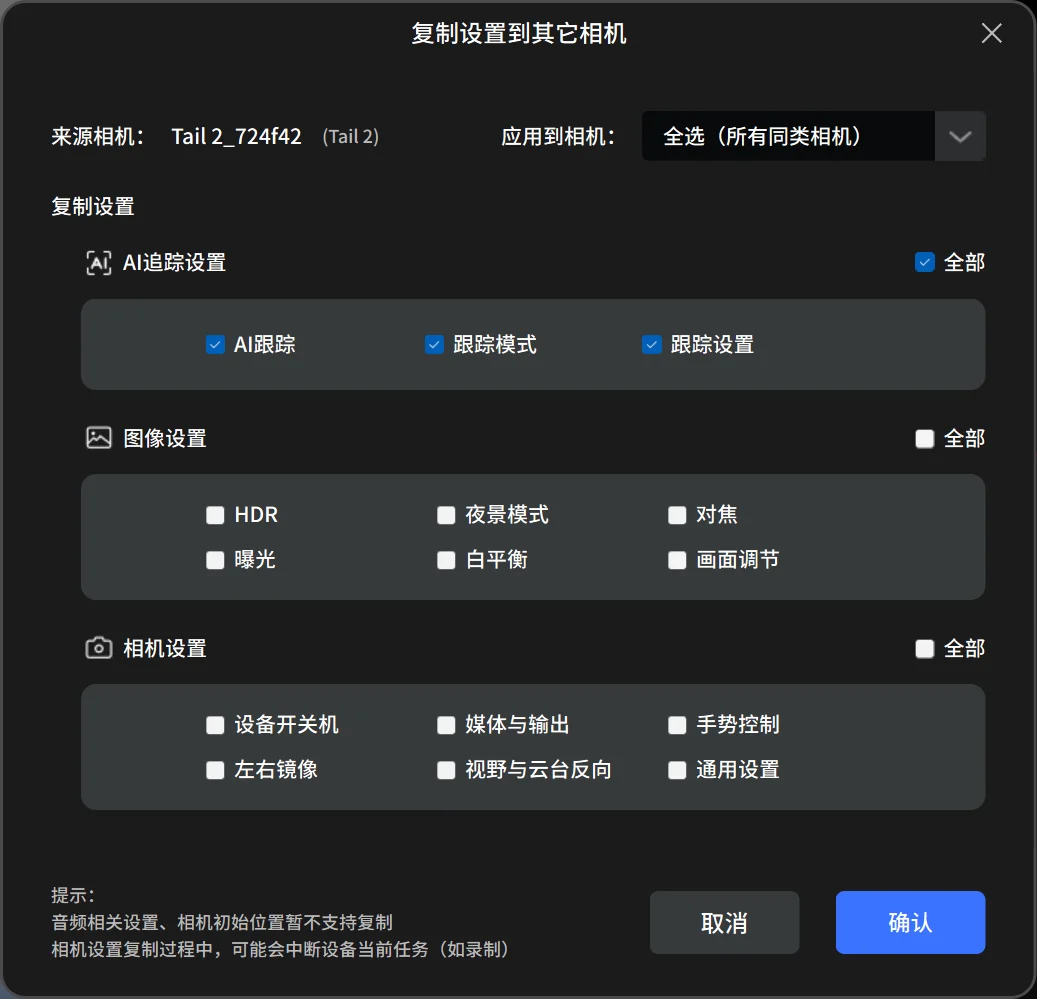Click the 复制设置 heading
This screenshot has height=999, width=1037.
point(93,206)
